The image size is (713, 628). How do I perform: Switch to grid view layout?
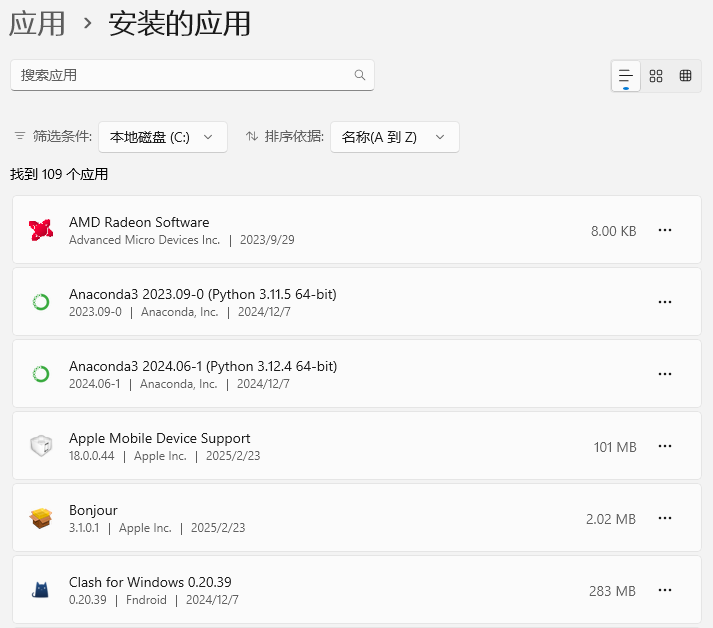[656, 76]
